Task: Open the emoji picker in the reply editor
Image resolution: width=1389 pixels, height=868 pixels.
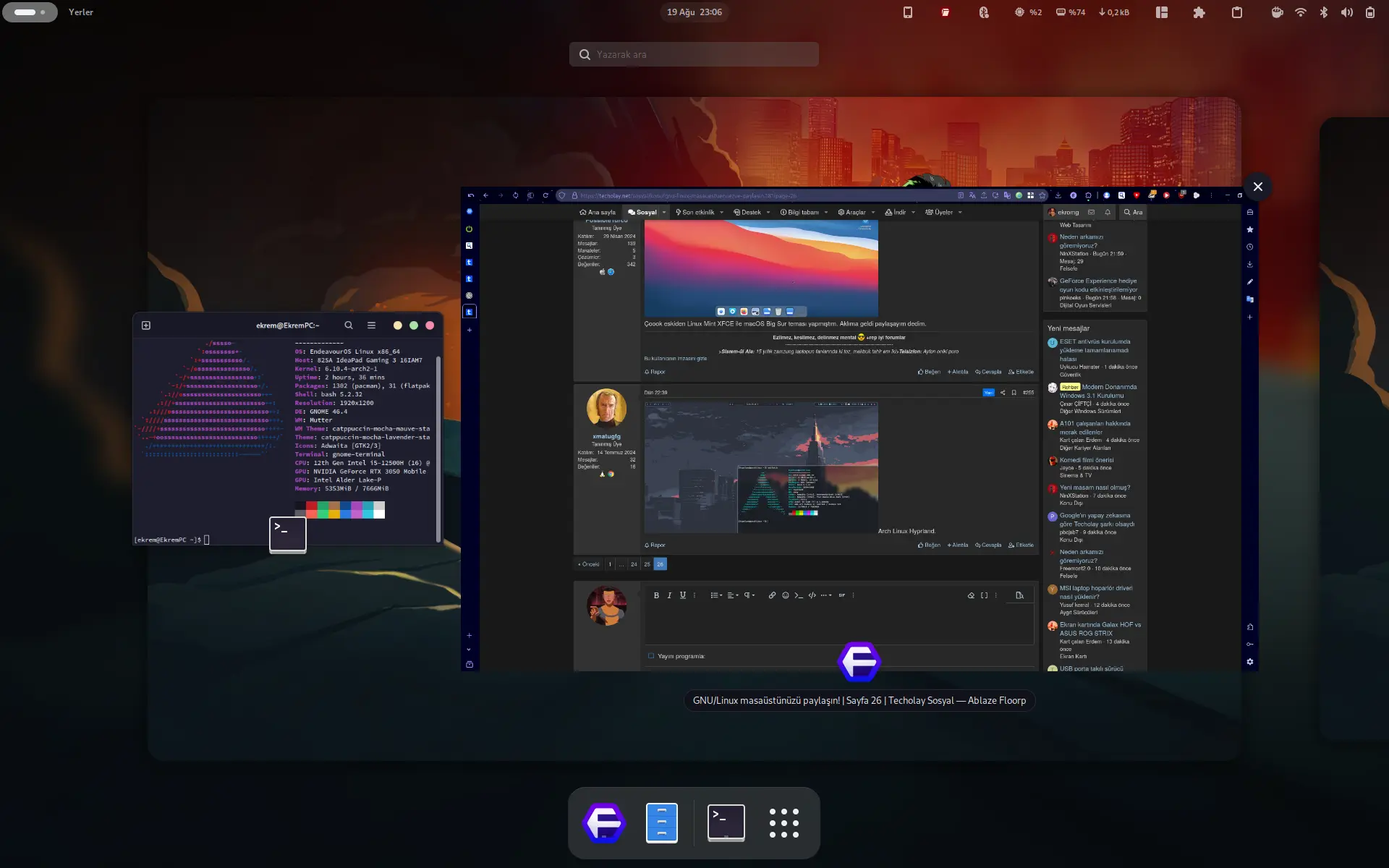Action: [x=786, y=595]
